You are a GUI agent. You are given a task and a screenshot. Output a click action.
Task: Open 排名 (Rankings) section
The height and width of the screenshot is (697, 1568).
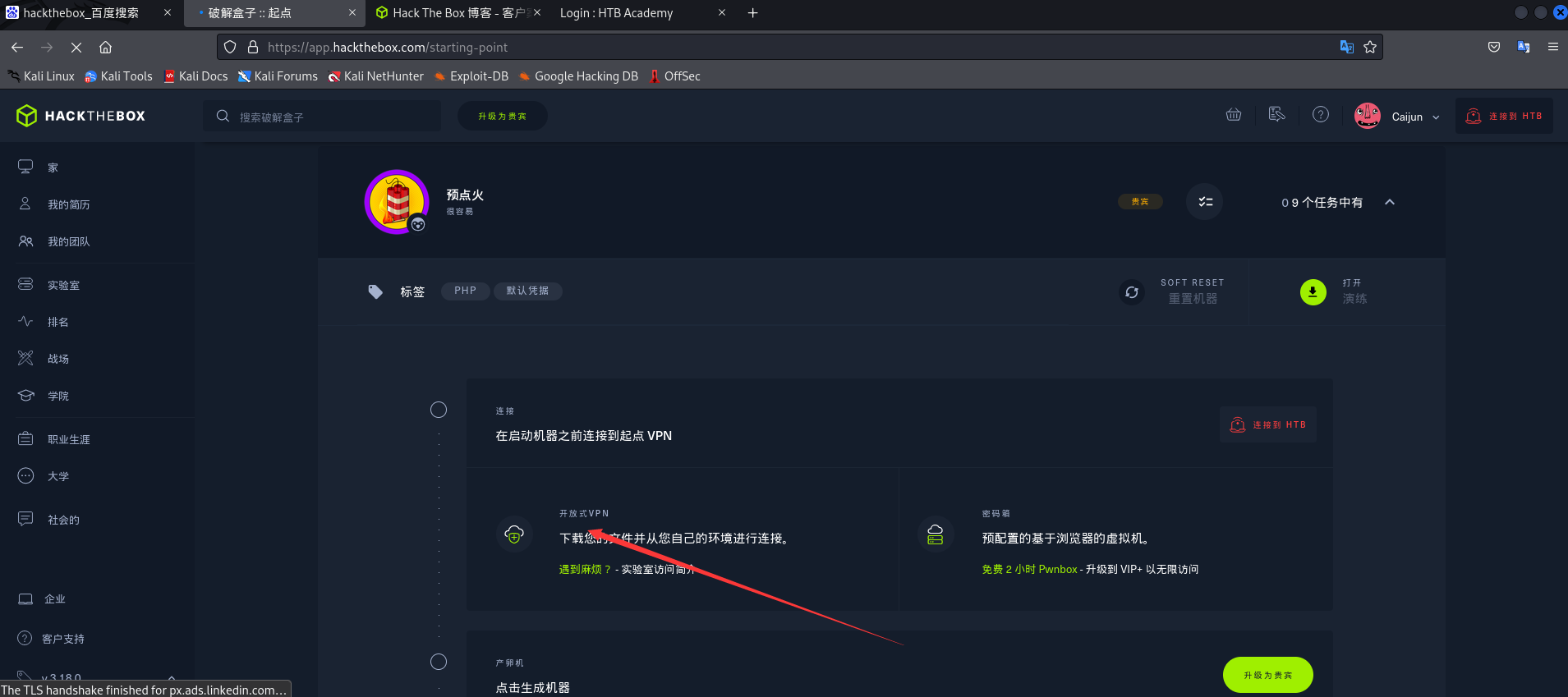(57, 322)
